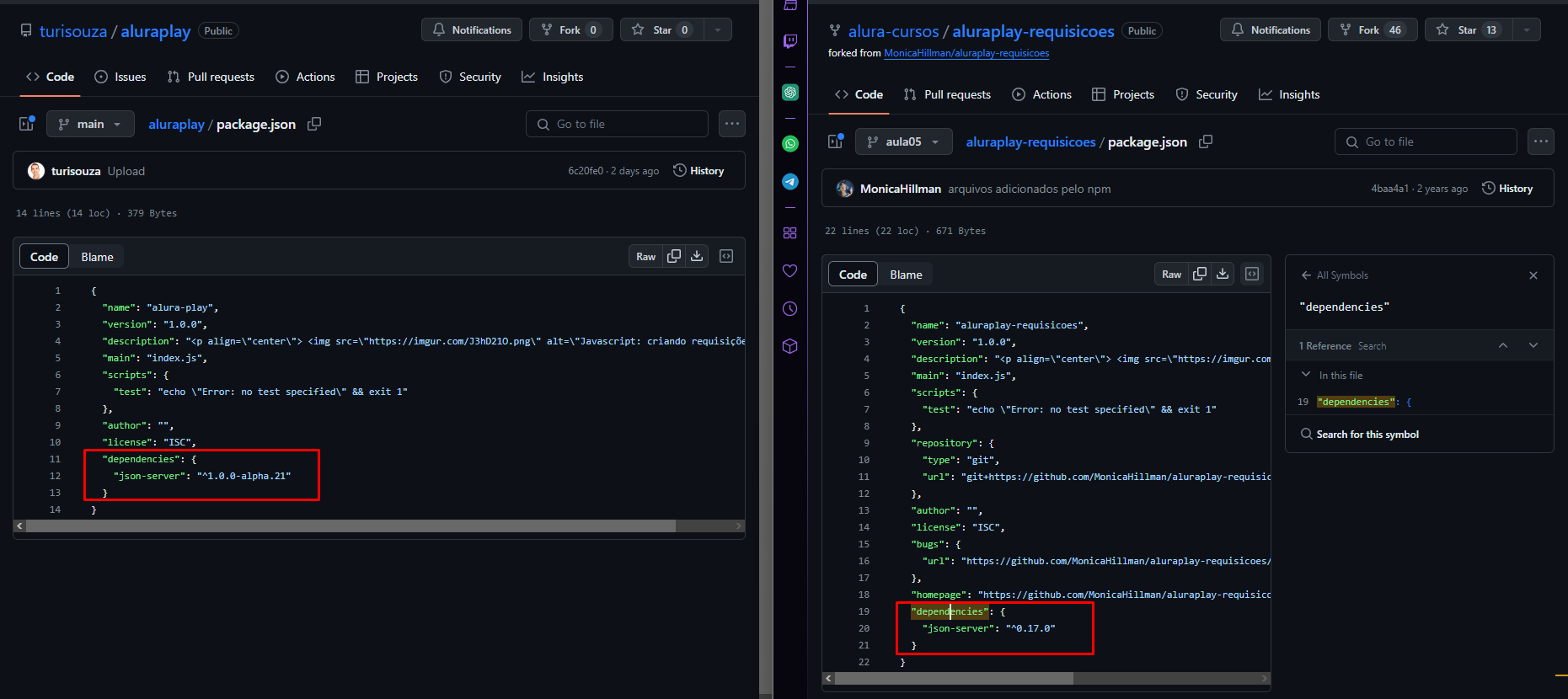The height and width of the screenshot is (699, 1568).
Task: Open Insights tab in aluraplay repo
Action: pyautogui.click(x=553, y=77)
